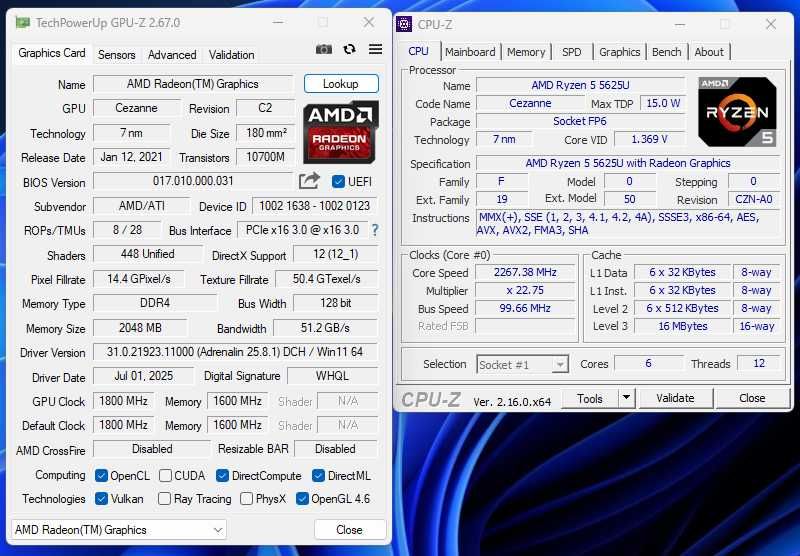The height and width of the screenshot is (556, 800).
Task: Take a GPU-Z screenshot with camera icon
Action: 323,49
